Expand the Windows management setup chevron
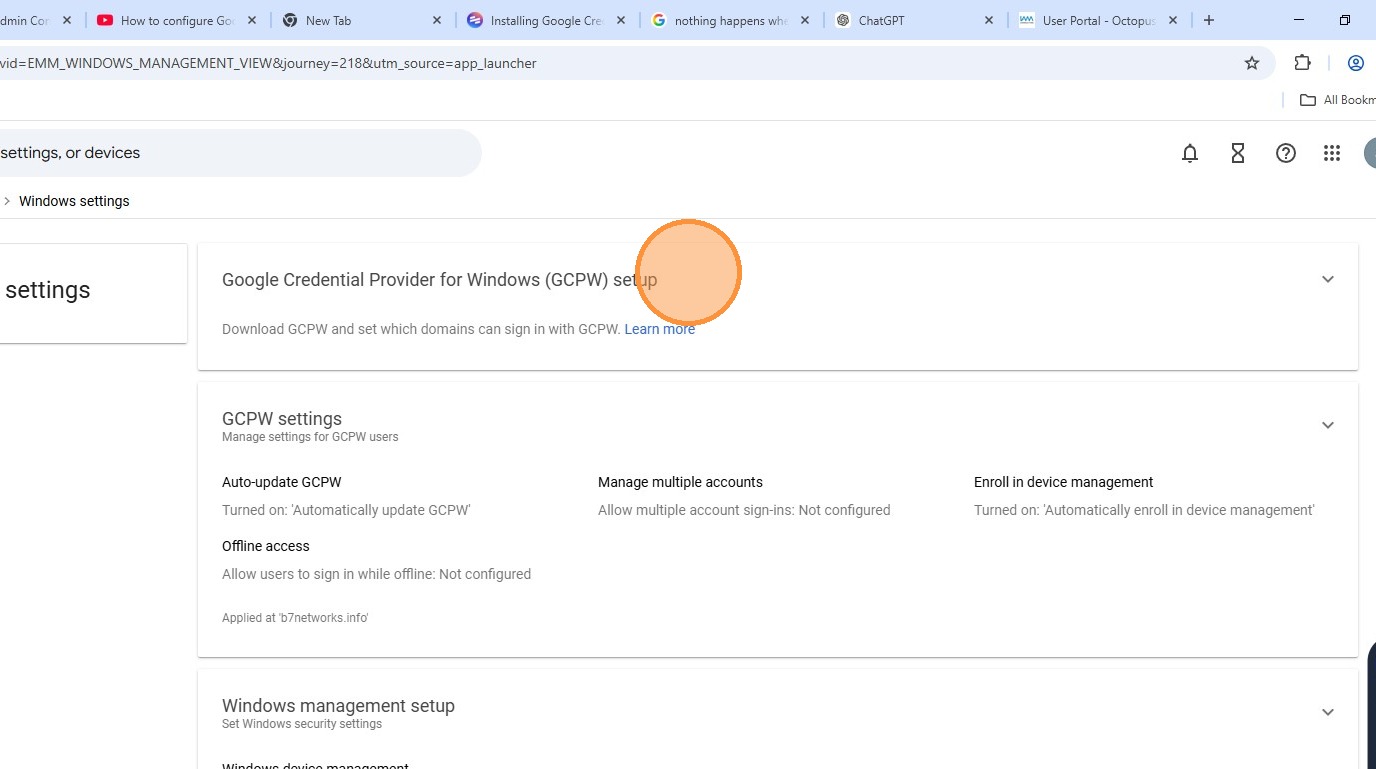The image size is (1376, 769). tap(1328, 712)
